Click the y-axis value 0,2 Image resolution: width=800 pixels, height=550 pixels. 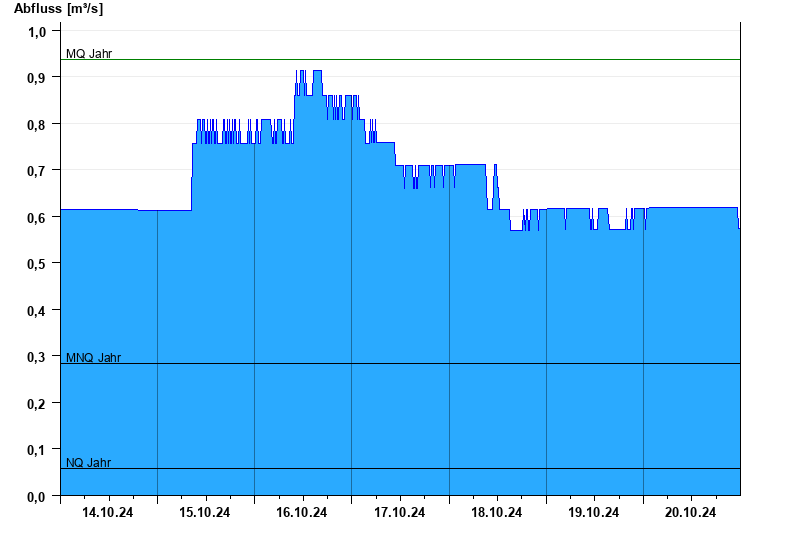click(37, 404)
